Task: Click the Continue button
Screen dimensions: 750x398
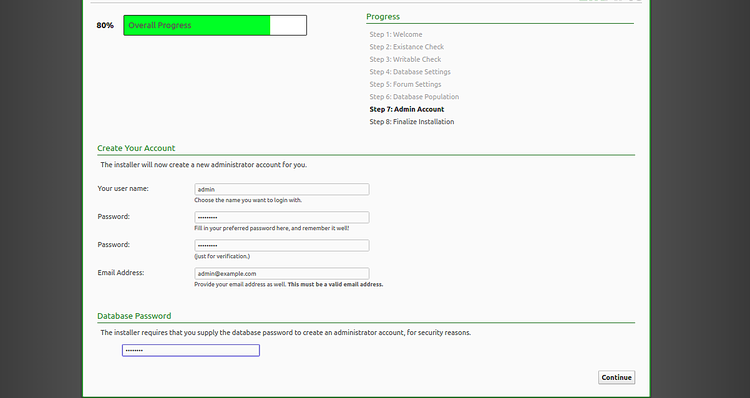Action: [x=617, y=377]
